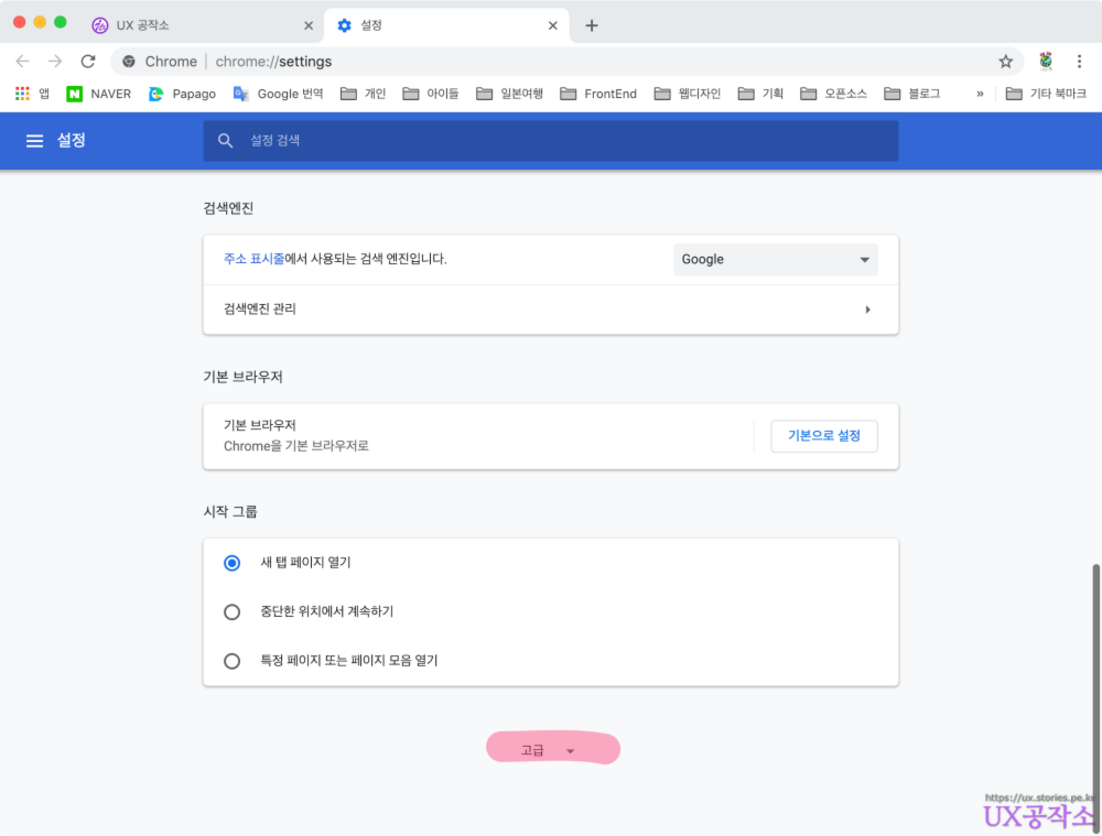Viewport: 1102px width, 836px height.
Task: Expand the 고급 advanced settings section
Action: pos(548,750)
